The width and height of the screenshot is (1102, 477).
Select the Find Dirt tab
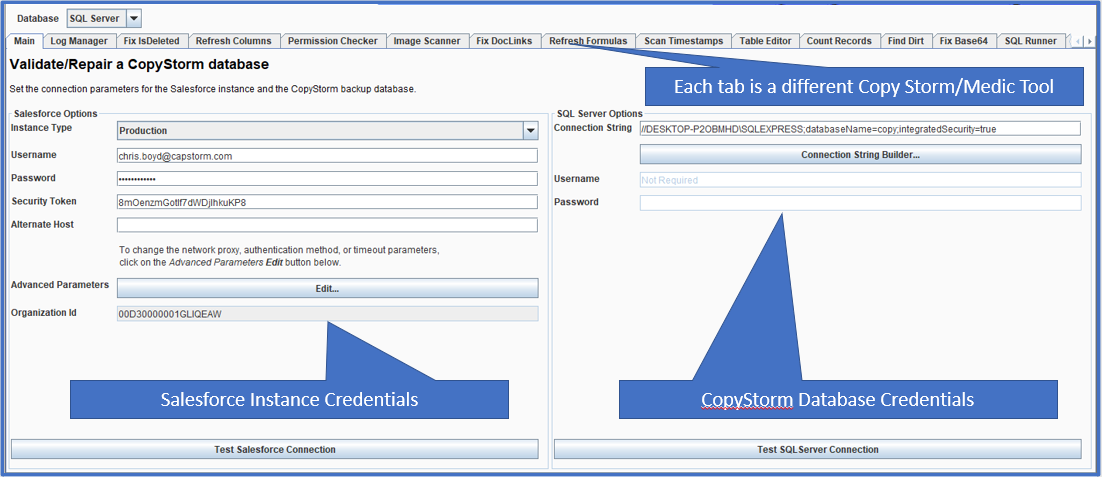[906, 41]
